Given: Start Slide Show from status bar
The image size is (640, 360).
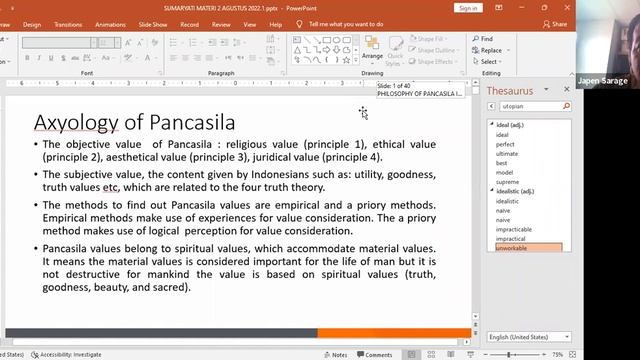Looking at the screenshot, I should 470,354.
